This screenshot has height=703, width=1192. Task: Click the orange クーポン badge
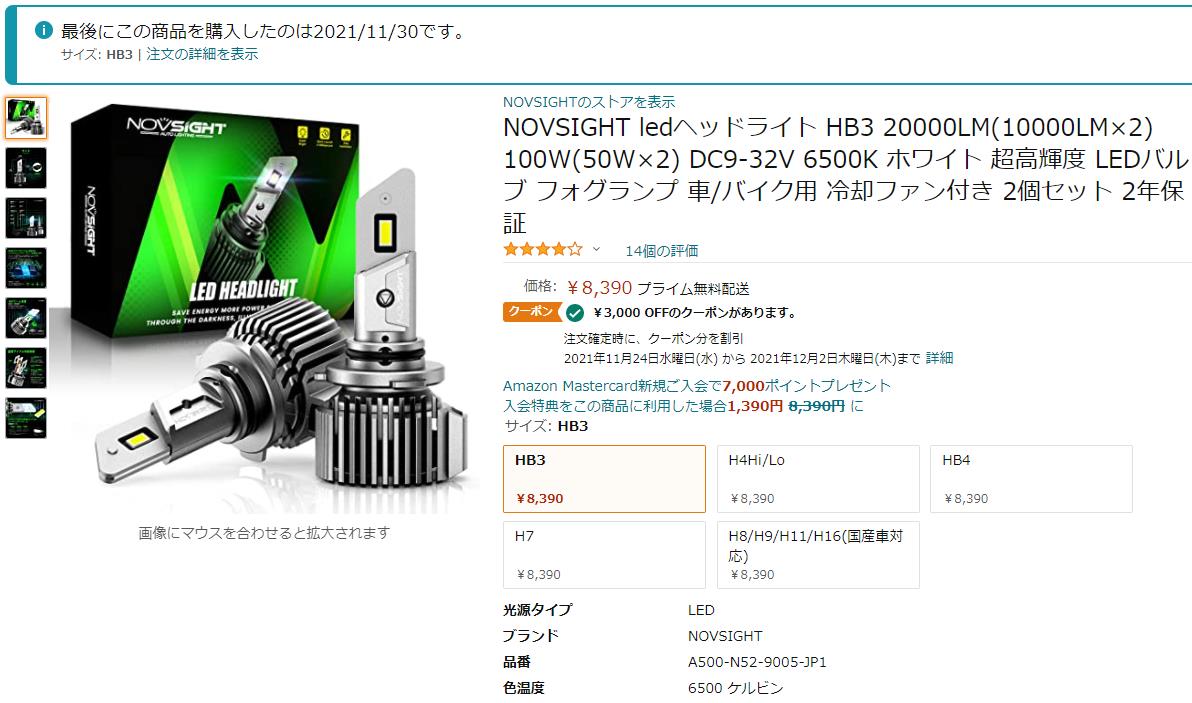pyautogui.click(x=532, y=312)
